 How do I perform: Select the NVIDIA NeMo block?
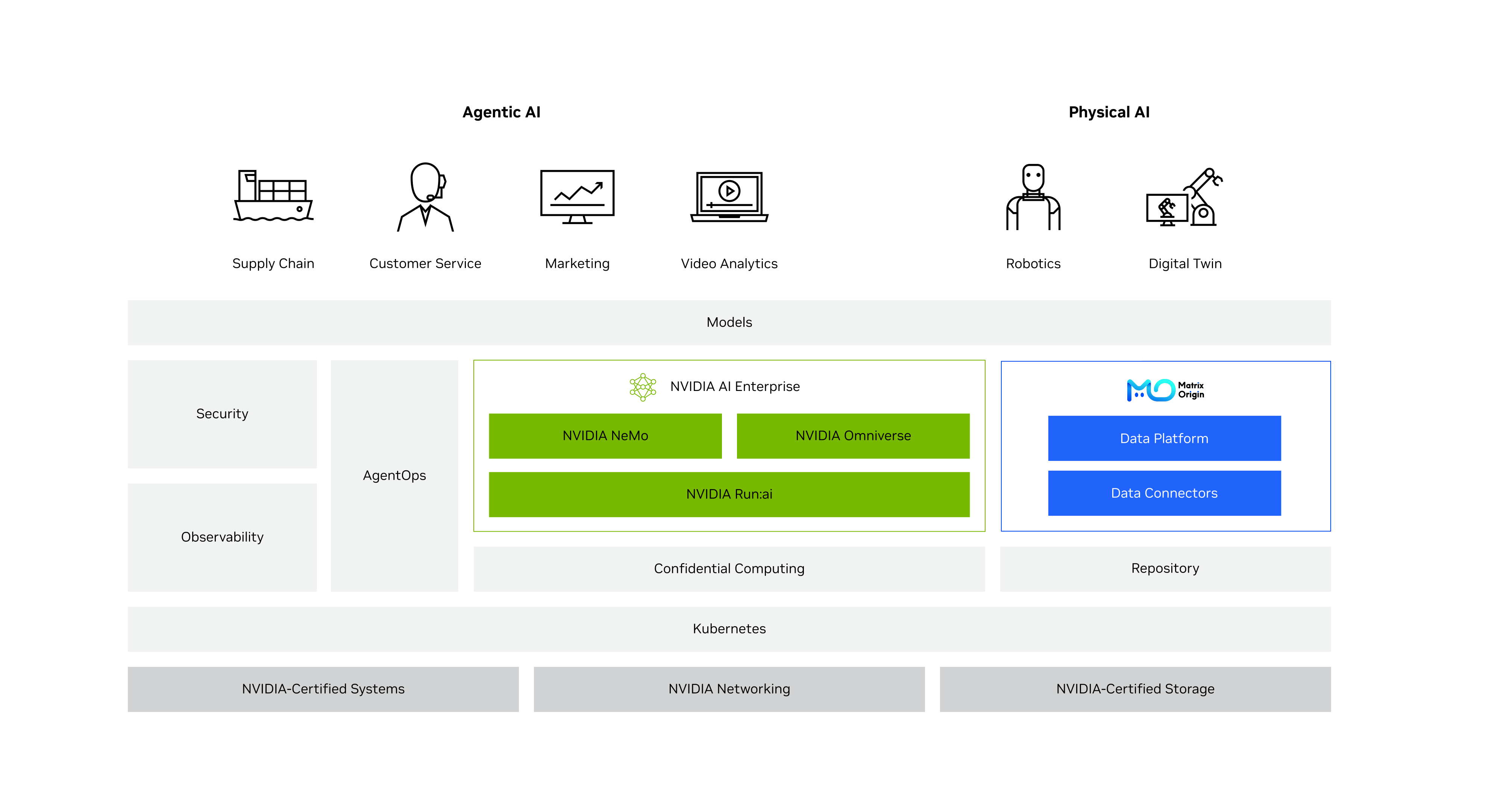(605, 436)
